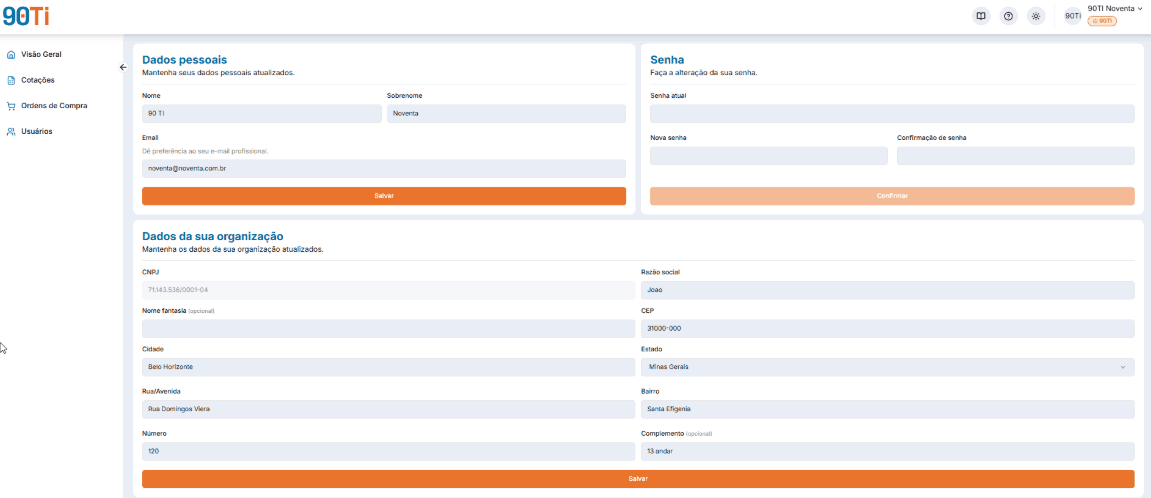Click the orange 90TI organization badge
The height and width of the screenshot is (498, 1151).
[x=1102, y=21]
